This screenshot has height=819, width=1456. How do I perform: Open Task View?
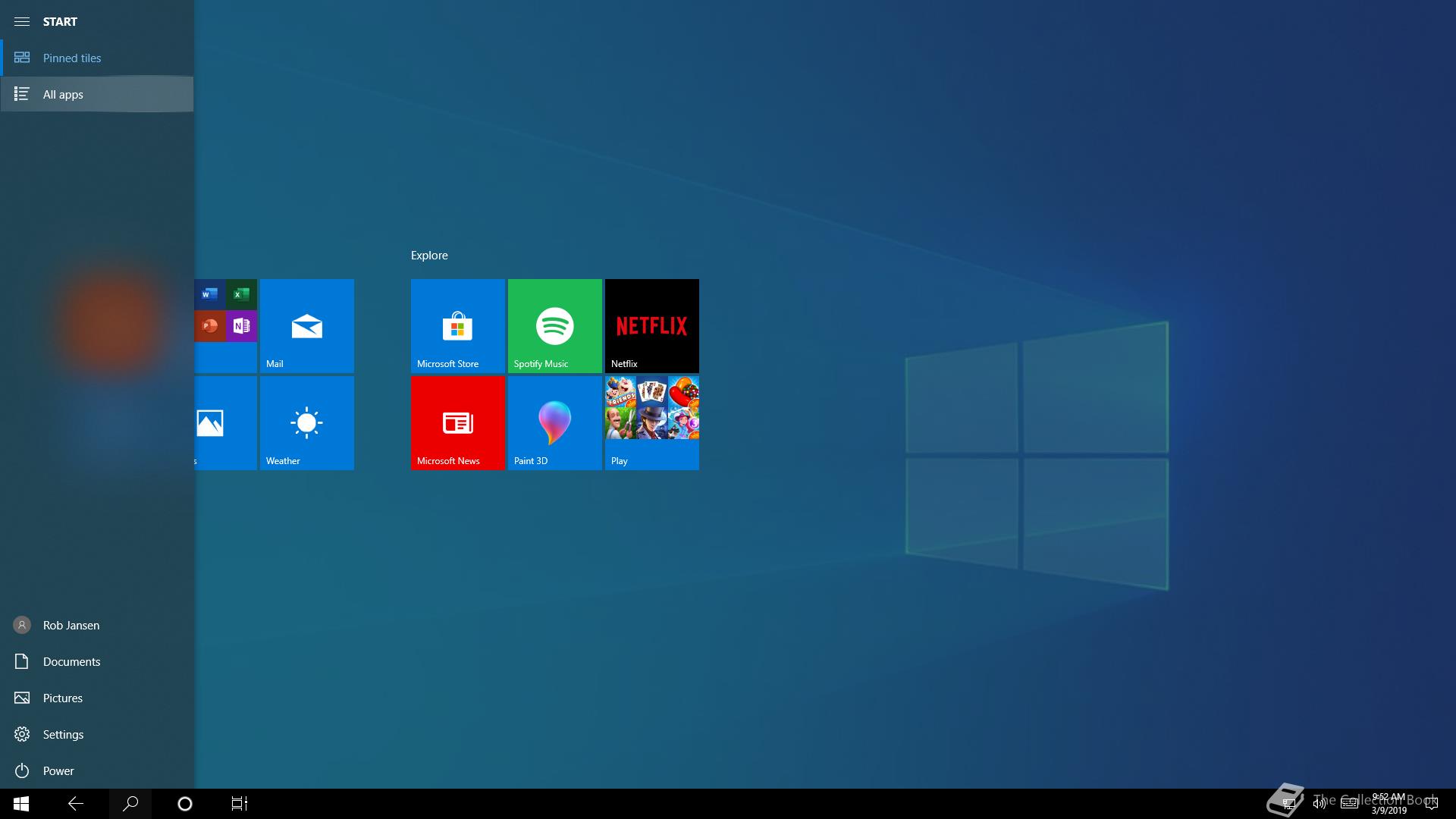240,804
